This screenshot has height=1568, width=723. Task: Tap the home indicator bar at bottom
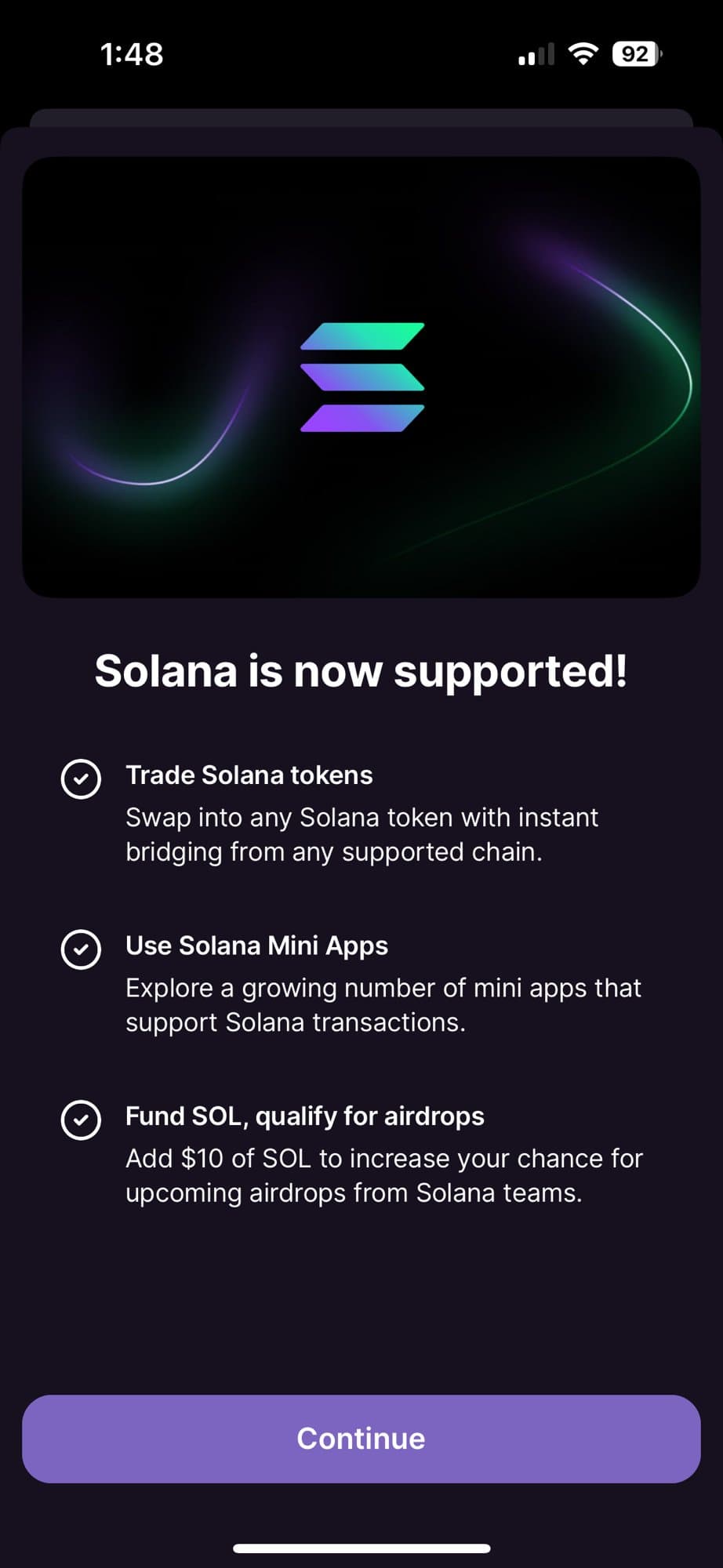click(361, 1548)
